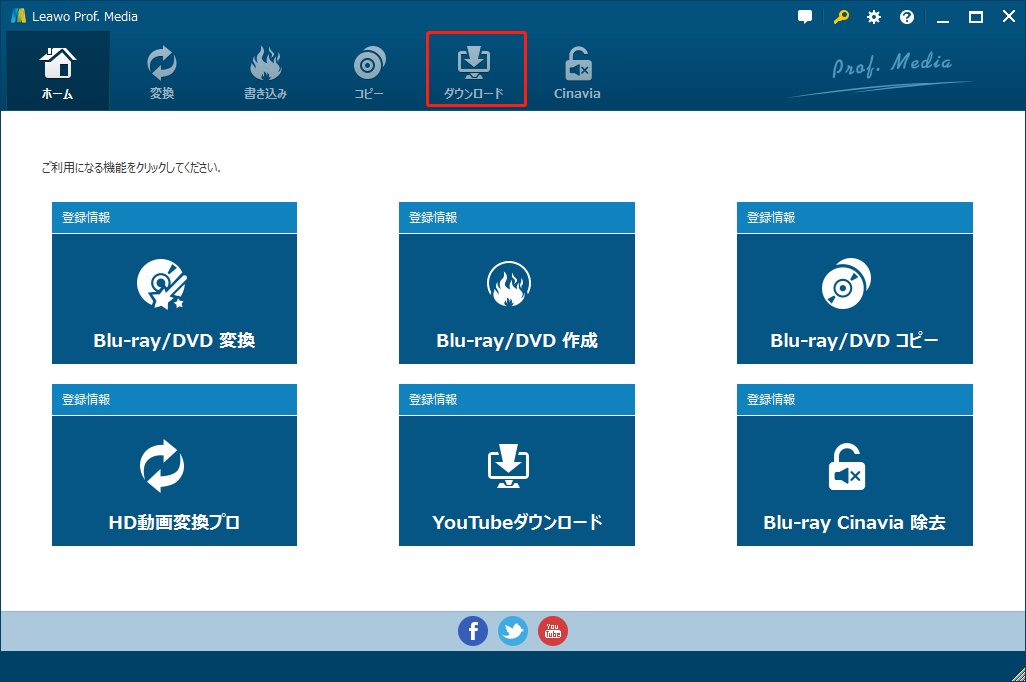
Task: Open the Facebook icon in footer
Action: pos(473,631)
